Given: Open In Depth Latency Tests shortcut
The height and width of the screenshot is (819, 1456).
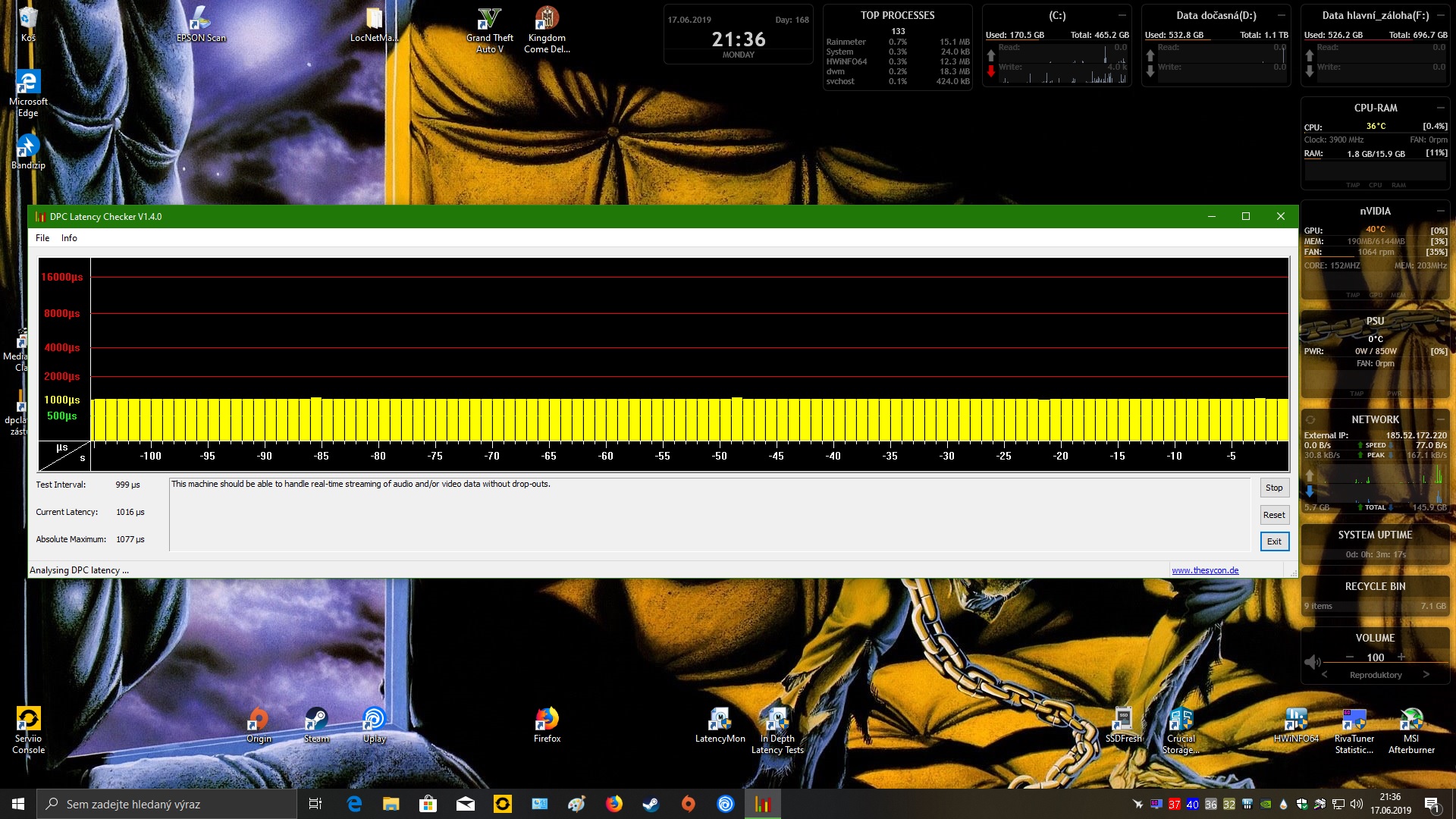Looking at the screenshot, I should [777, 719].
